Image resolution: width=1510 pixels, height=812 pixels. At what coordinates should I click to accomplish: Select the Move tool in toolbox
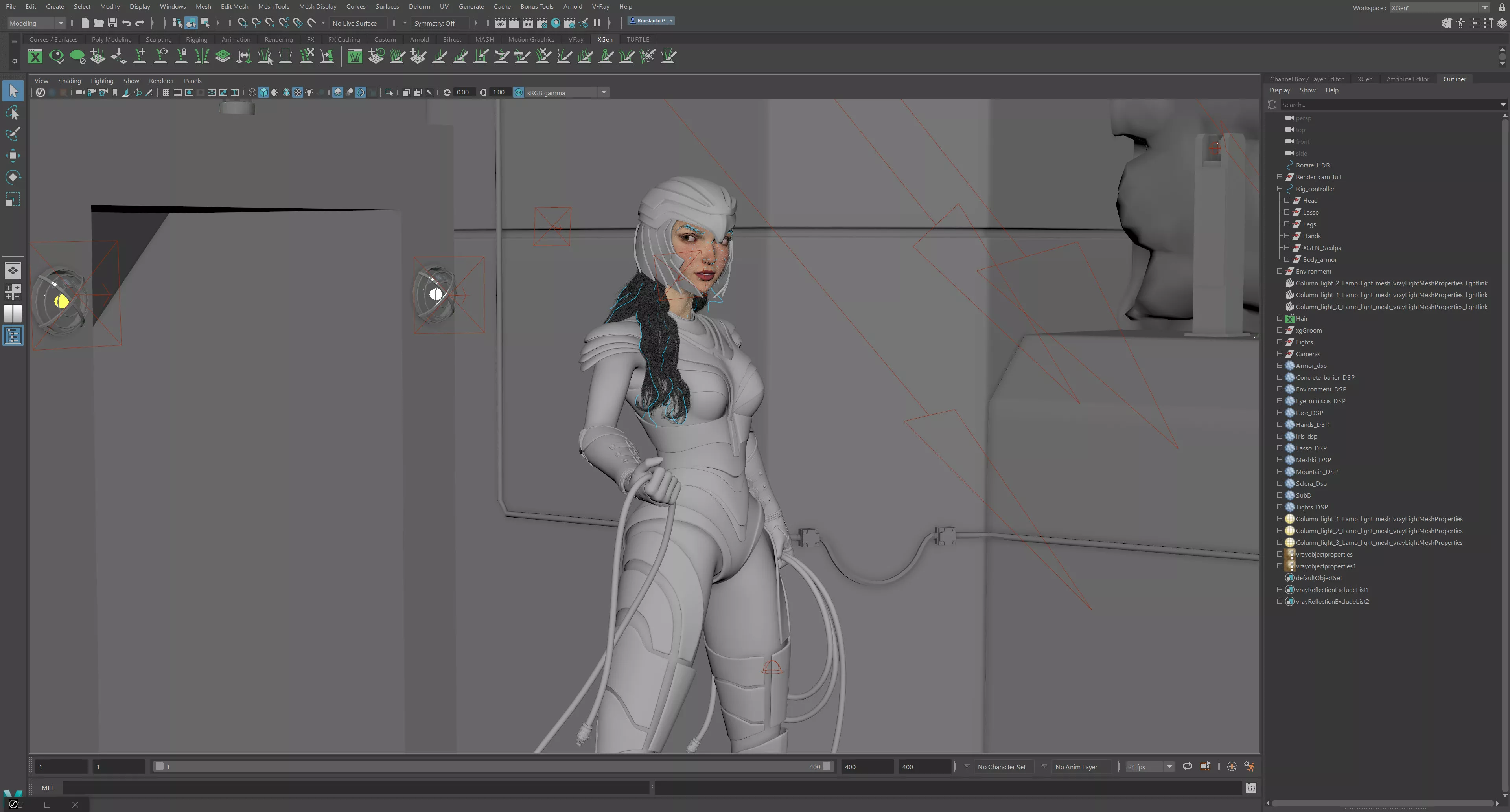coord(13,155)
